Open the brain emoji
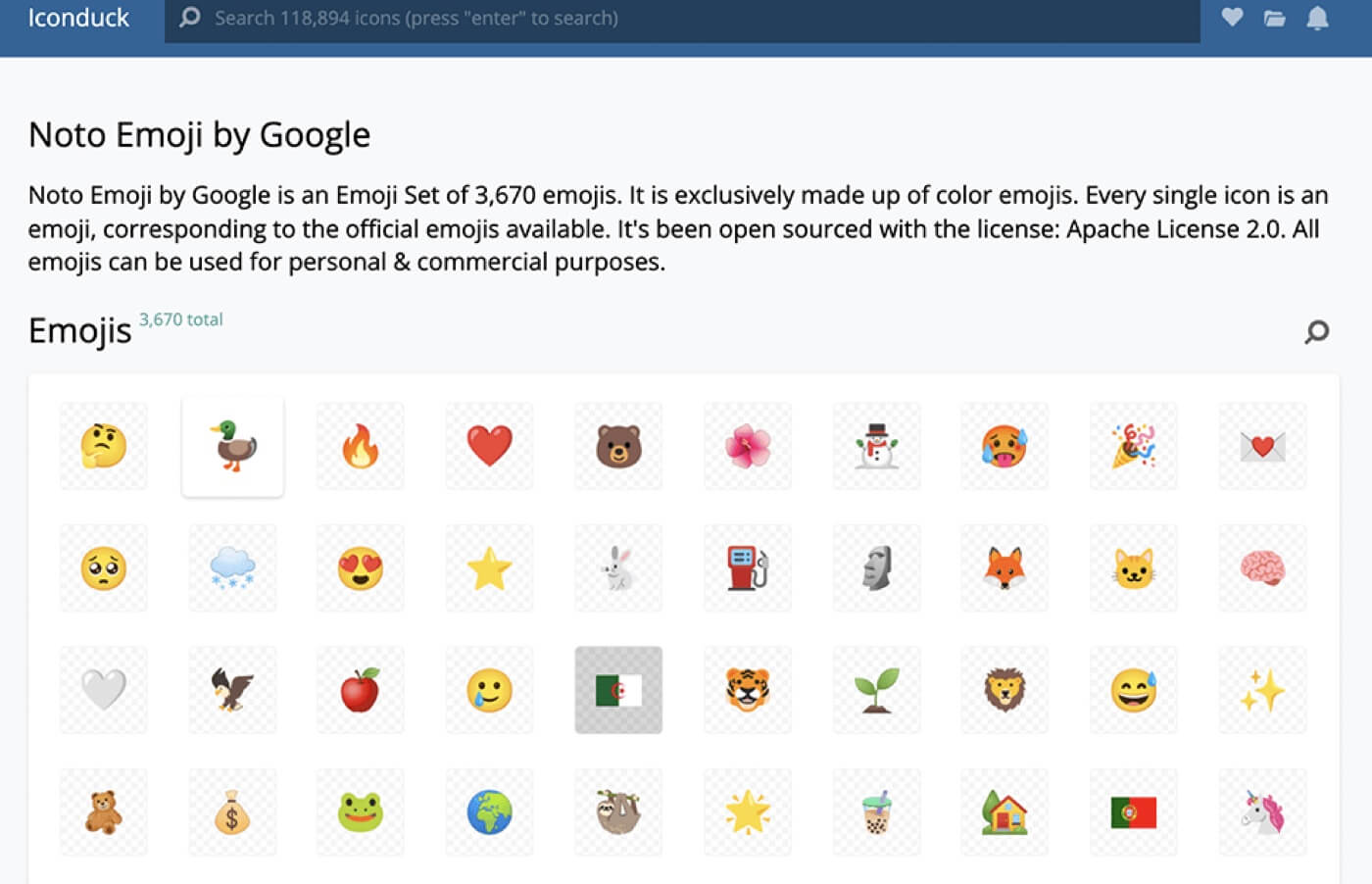Image resolution: width=1372 pixels, height=884 pixels. [x=1262, y=568]
